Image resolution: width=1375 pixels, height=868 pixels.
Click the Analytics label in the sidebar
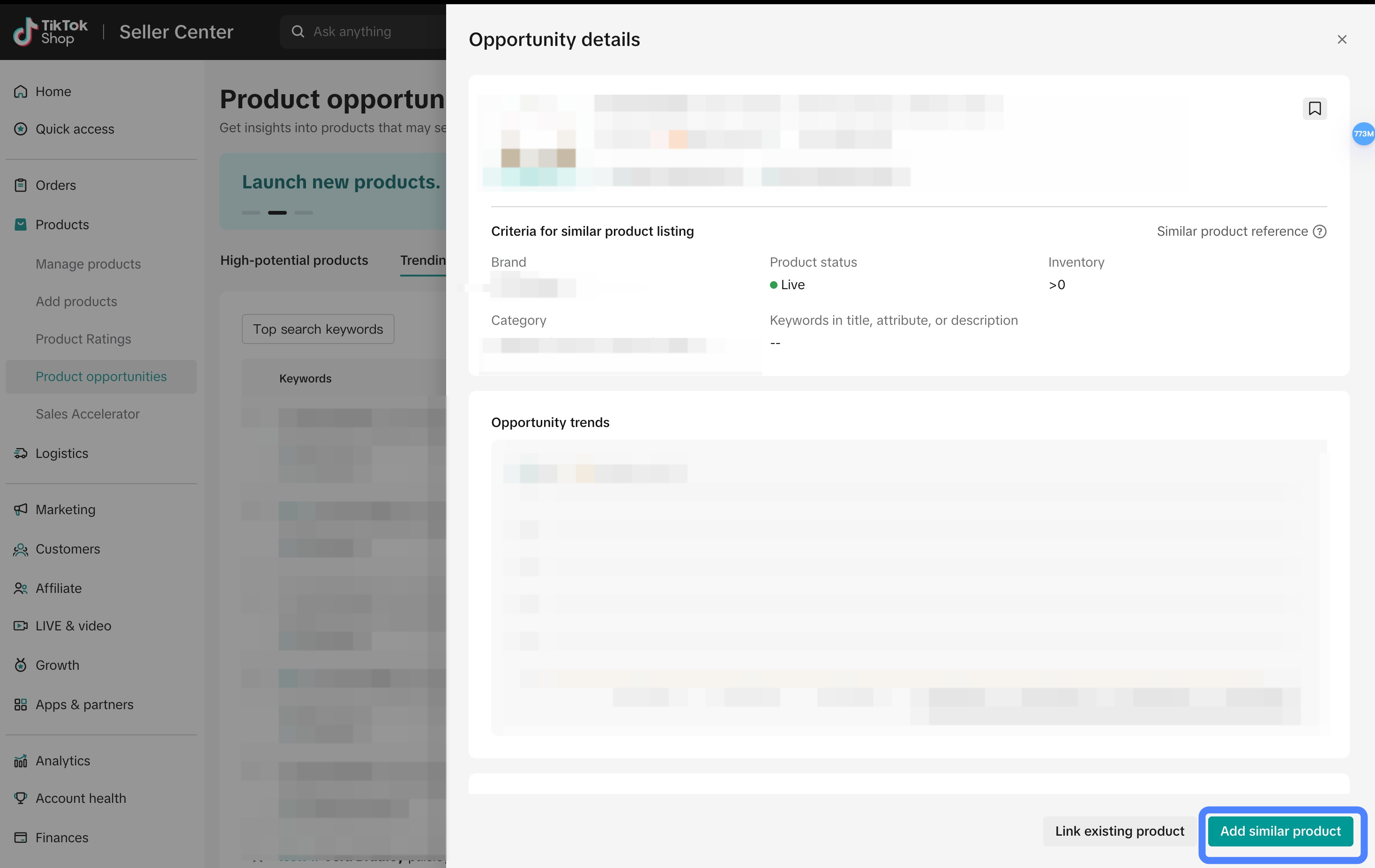point(63,761)
